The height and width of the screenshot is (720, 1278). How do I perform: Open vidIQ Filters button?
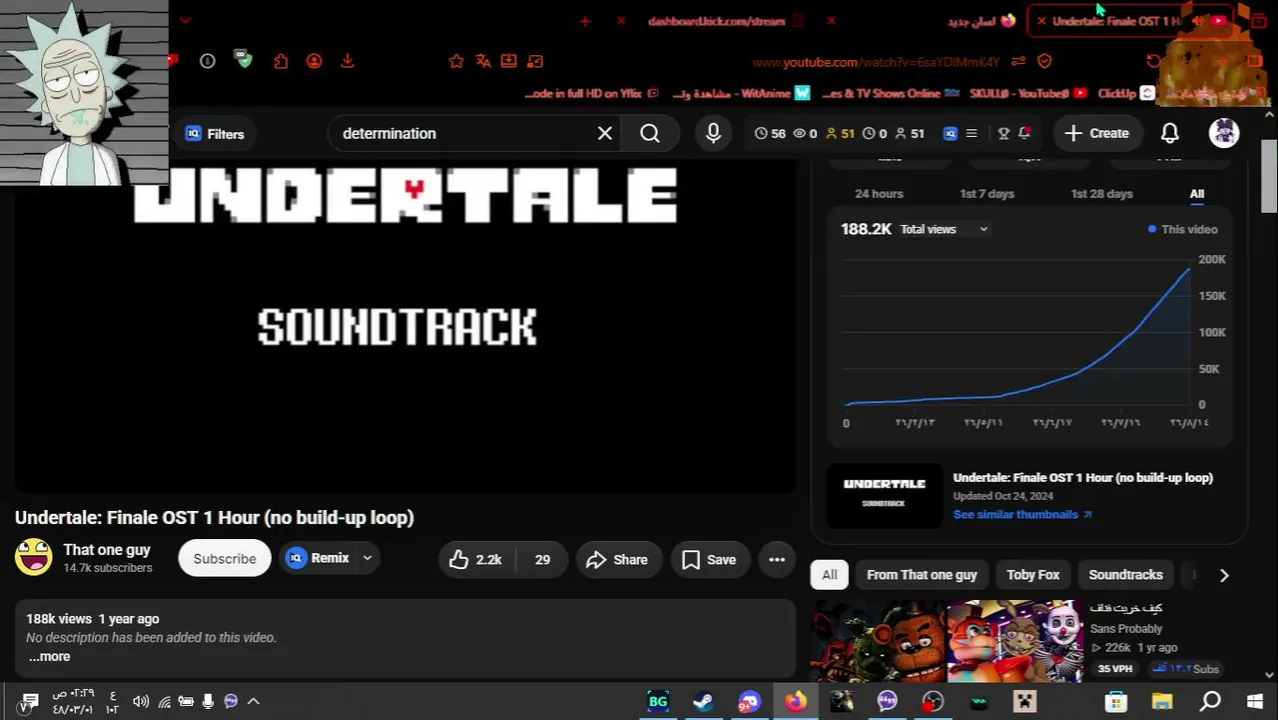[214, 134]
